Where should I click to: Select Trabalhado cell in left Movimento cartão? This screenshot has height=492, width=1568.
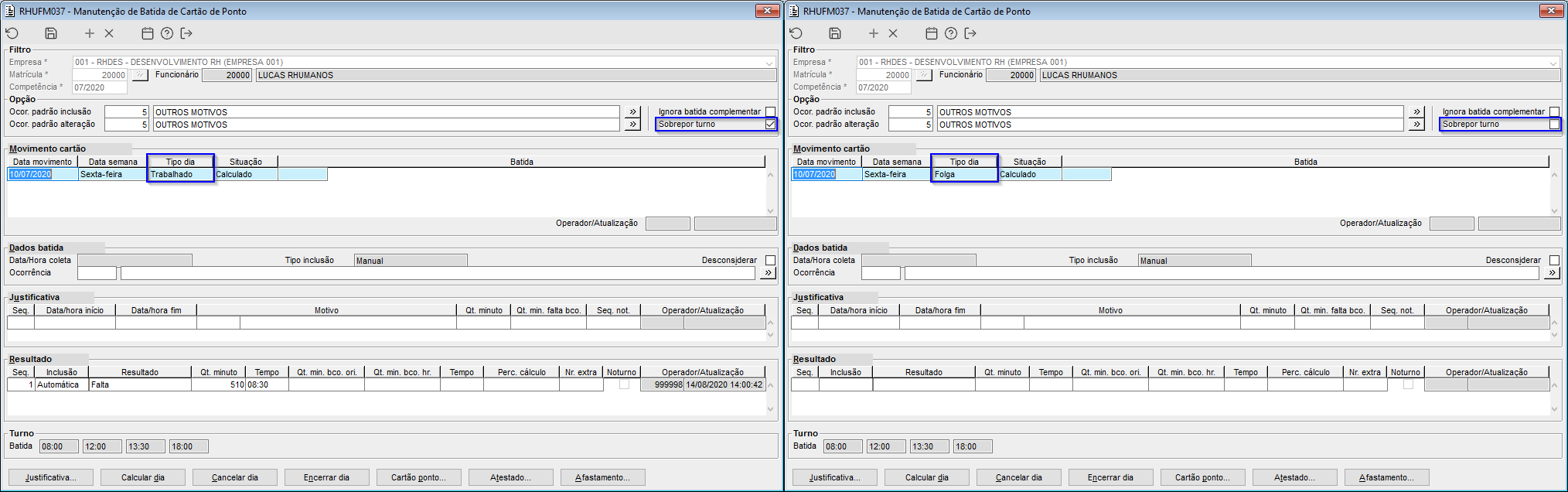(180, 174)
